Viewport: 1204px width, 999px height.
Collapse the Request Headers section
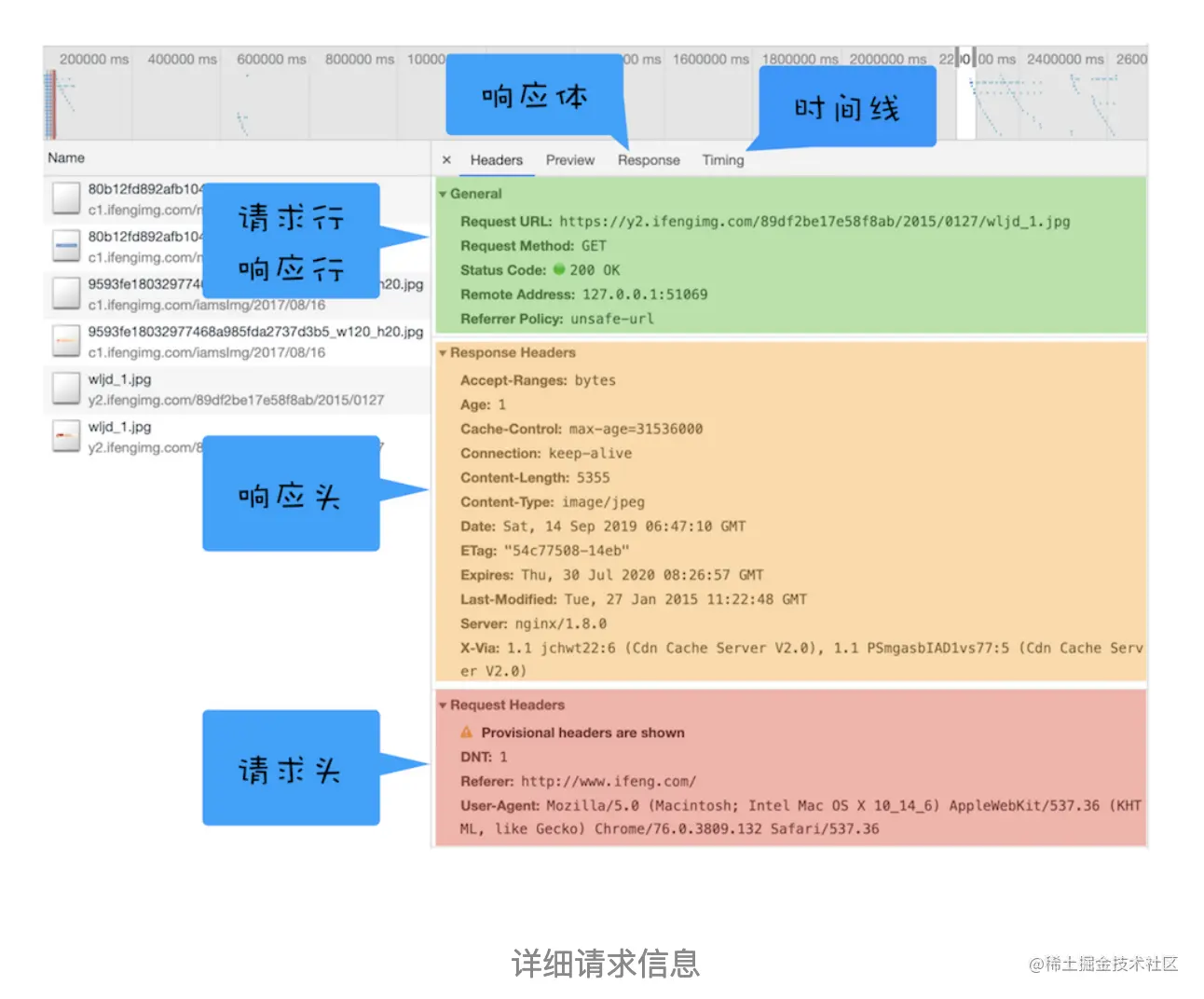tap(443, 705)
